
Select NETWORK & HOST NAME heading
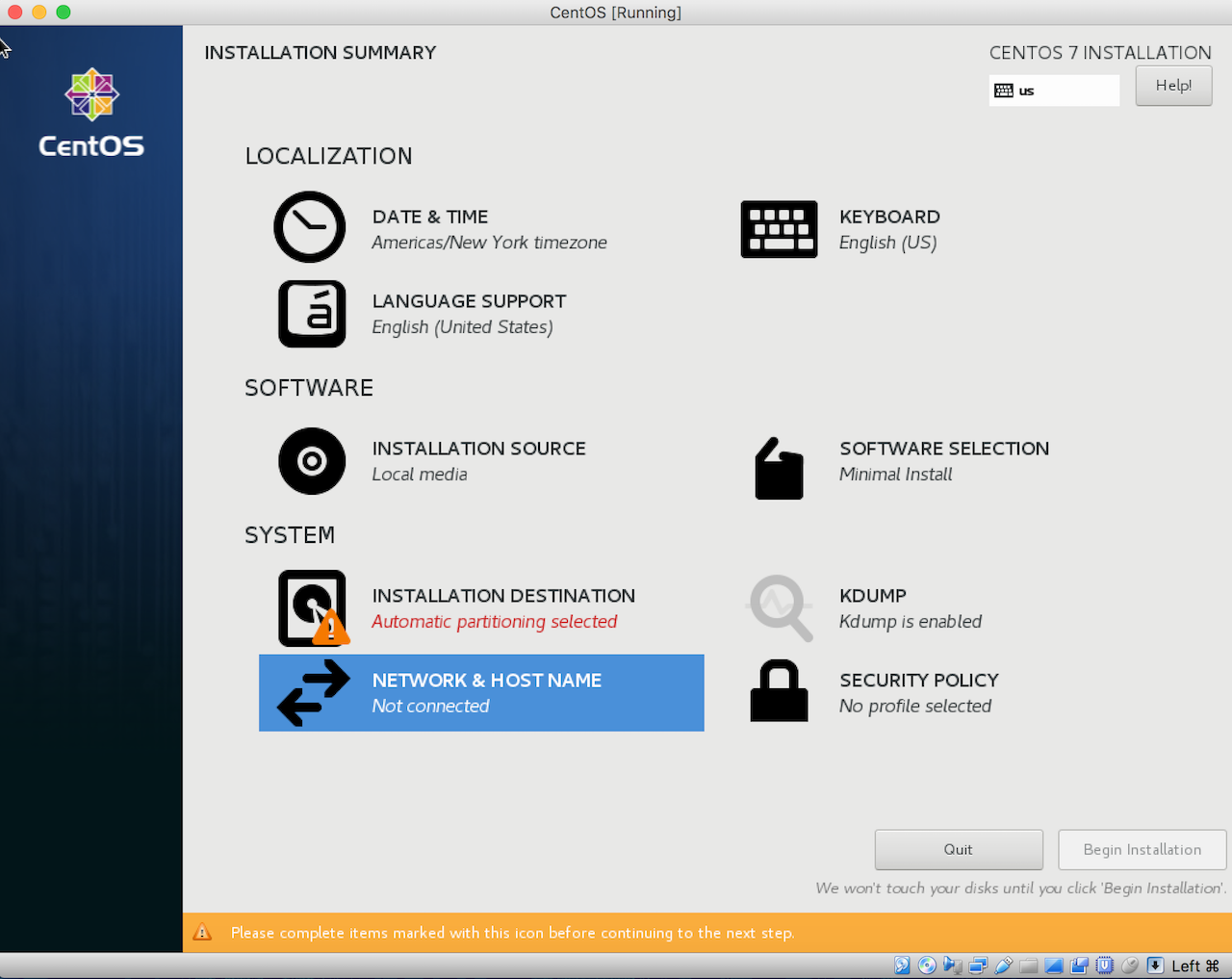coord(487,681)
